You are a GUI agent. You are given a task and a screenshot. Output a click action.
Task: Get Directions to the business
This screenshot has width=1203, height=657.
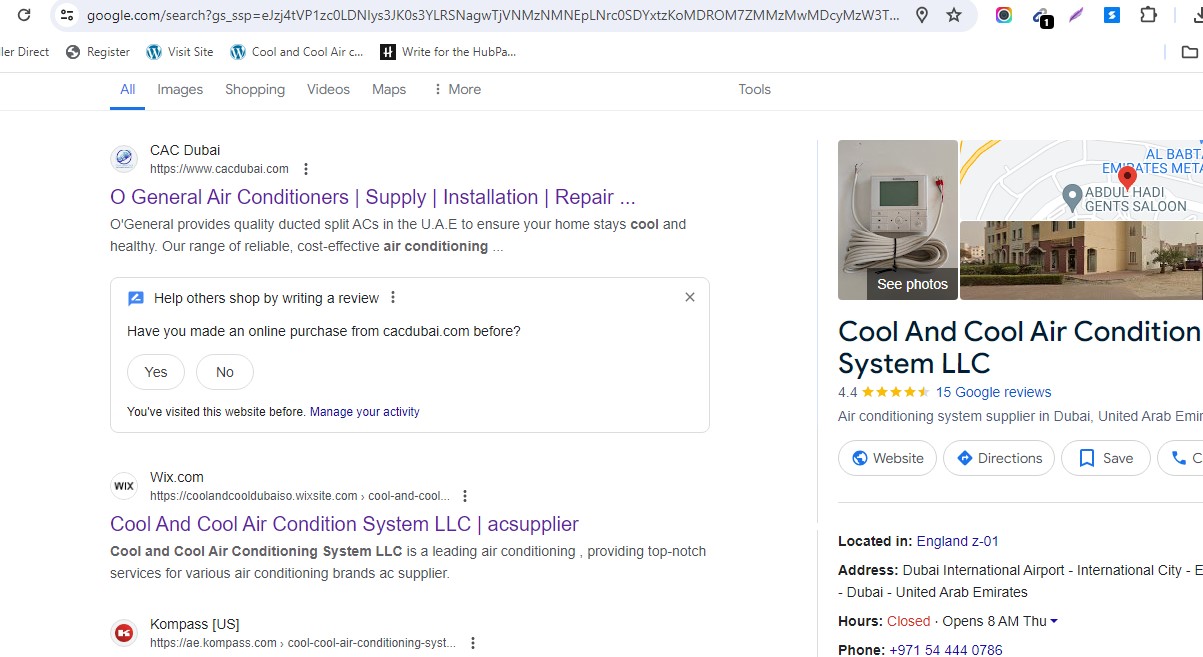[x=999, y=458]
